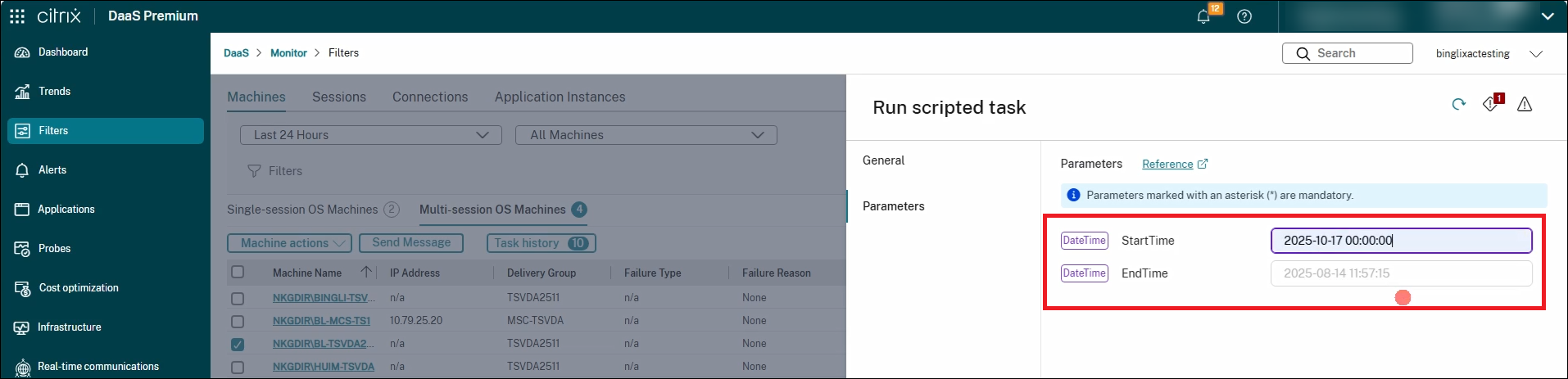Image resolution: width=1568 pixels, height=379 pixels.
Task: Check the NKGDIR\HUIM-TSVDA row checkbox
Action: tap(238, 368)
